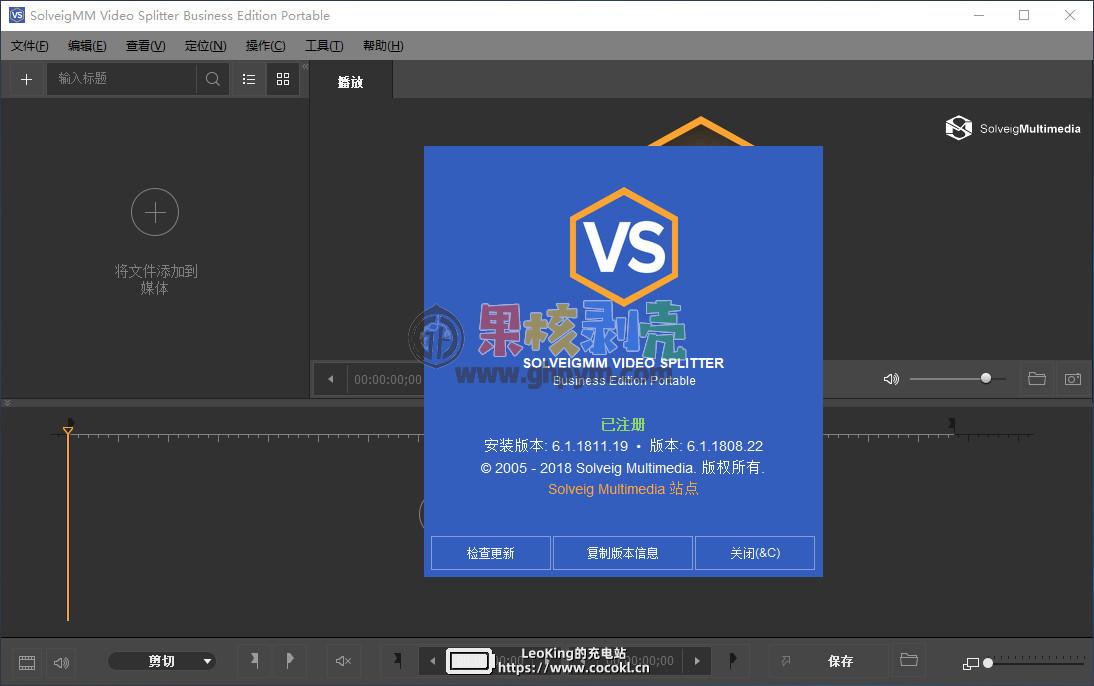This screenshot has width=1094, height=686.
Task: Open the 文件(F) menu
Action: click(29, 46)
